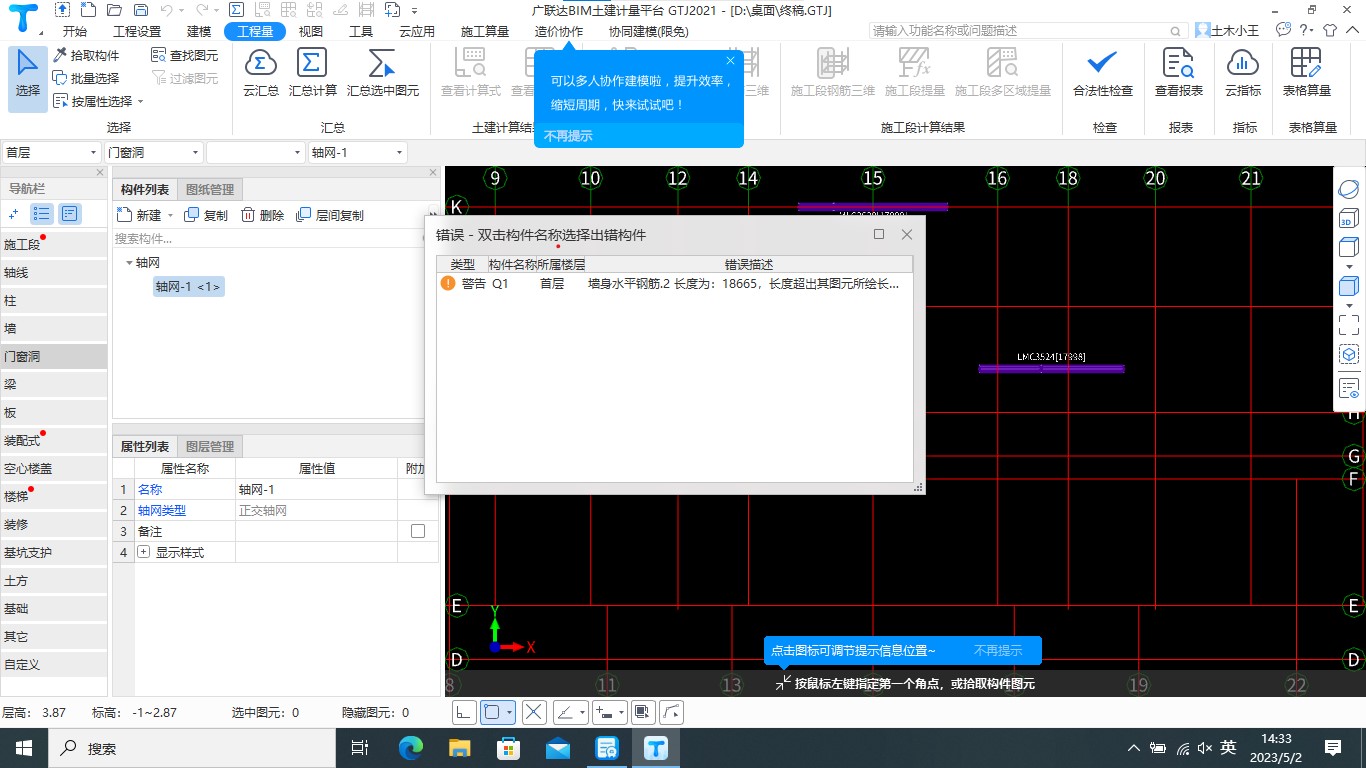Open the 建模 ribbon tab
The height and width of the screenshot is (768, 1366).
click(x=199, y=31)
